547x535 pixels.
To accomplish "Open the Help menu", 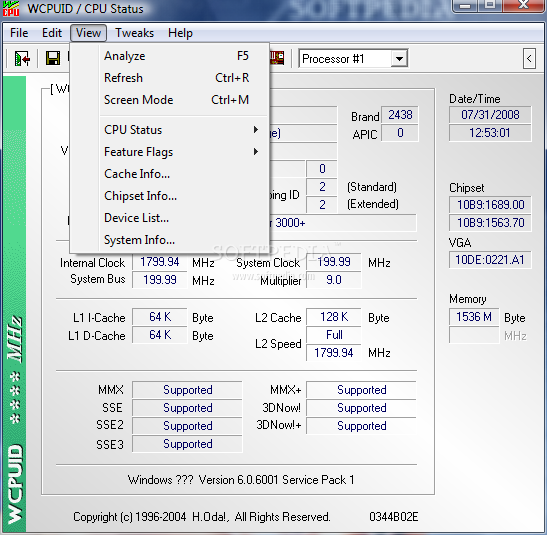I will point(180,33).
